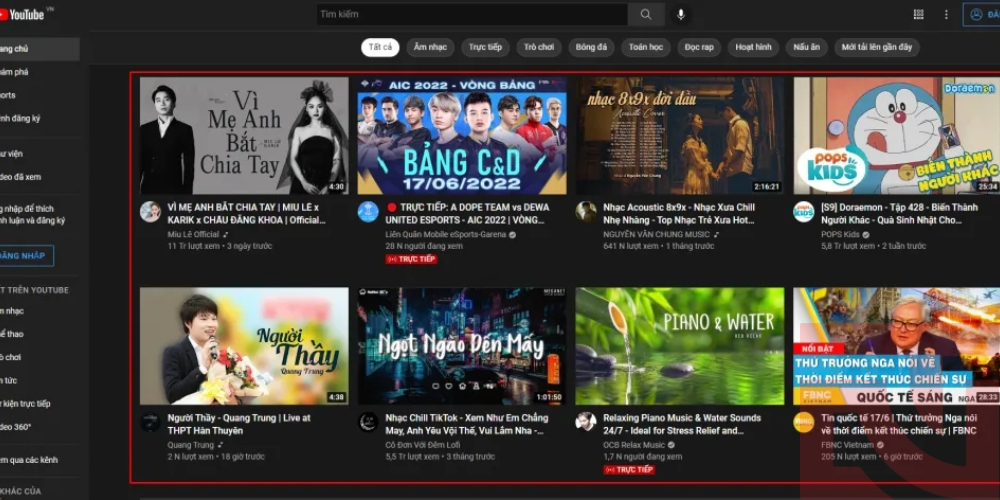The height and width of the screenshot is (500, 1000).
Task: Click Miu Lê Official channel name
Action: 193,234
